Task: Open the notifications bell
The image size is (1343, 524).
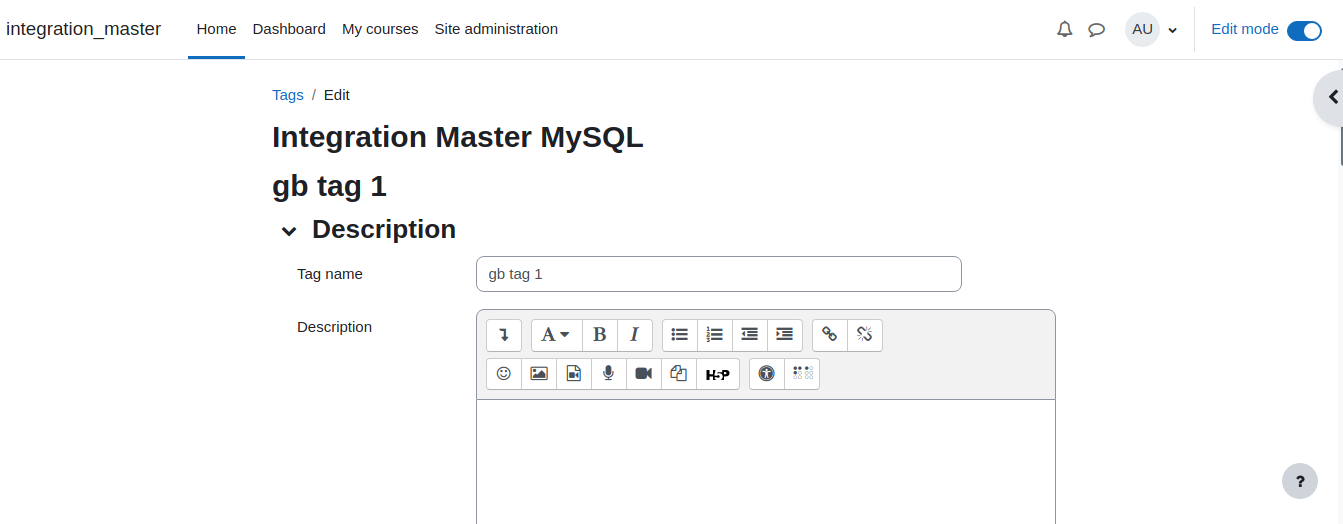Action: pyautogui.click(x=1065, y=29)
